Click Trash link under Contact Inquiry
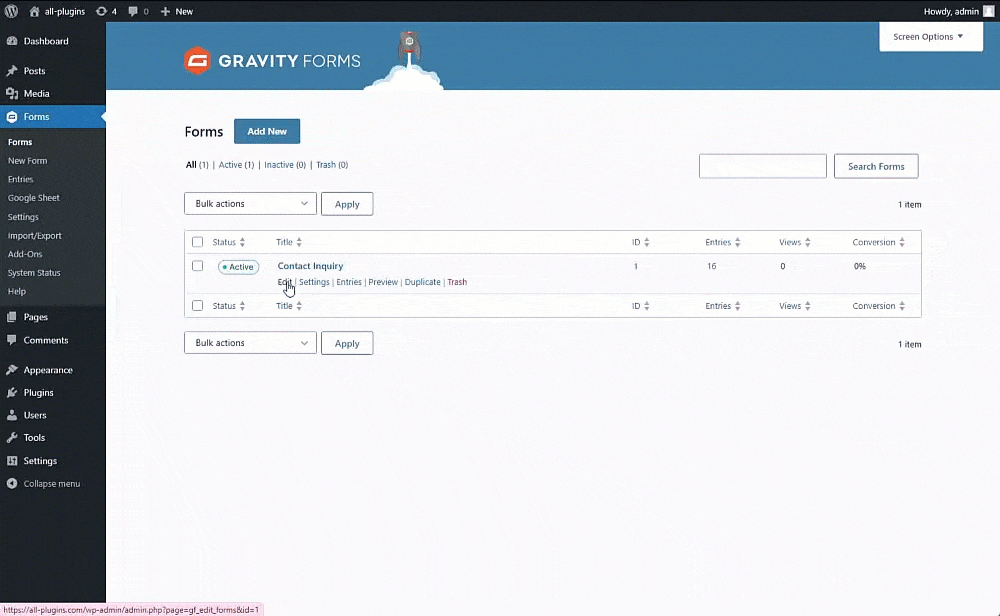Viewport: 1000px width, 616px height. coord(457,282)
